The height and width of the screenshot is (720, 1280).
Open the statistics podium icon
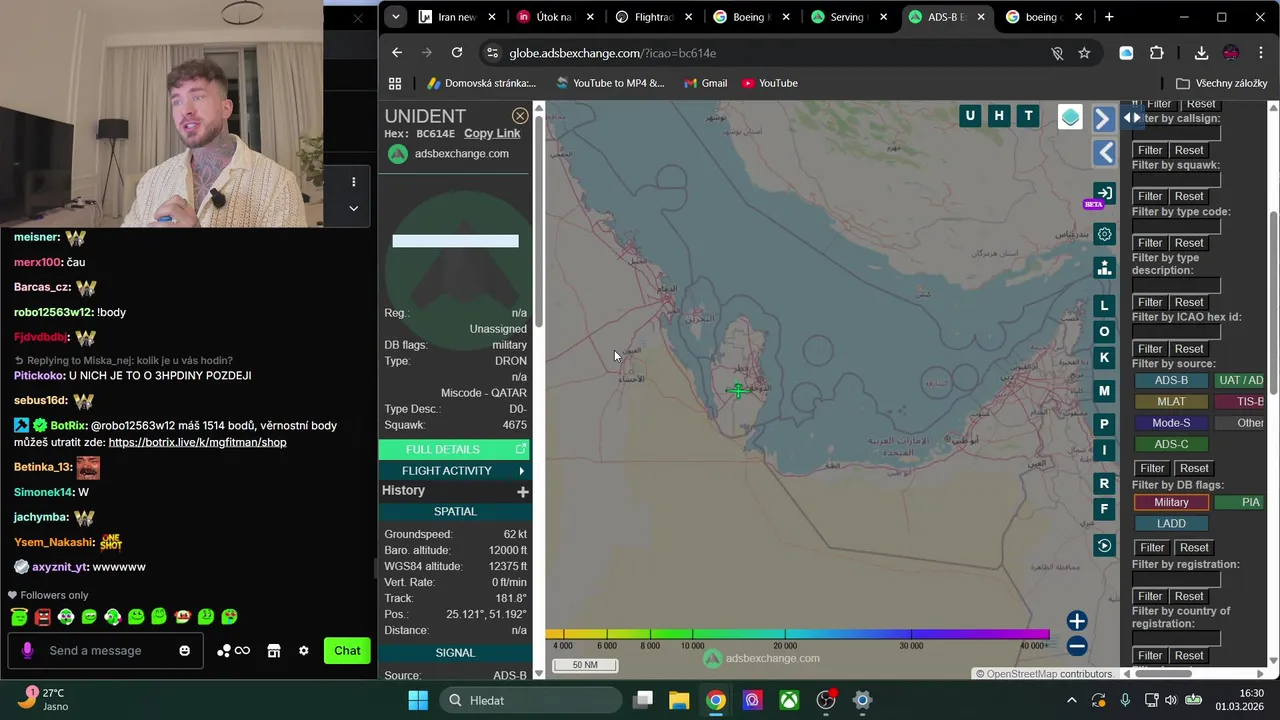point(1104,268)
